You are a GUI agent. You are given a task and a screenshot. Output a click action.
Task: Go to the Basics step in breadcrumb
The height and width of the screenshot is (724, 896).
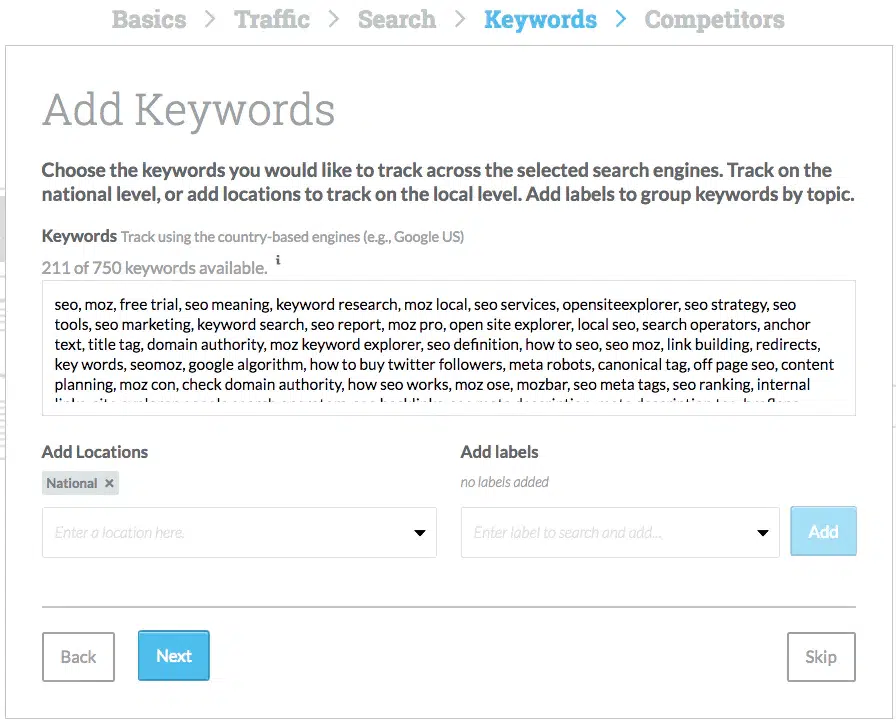[x=148, y=19]
